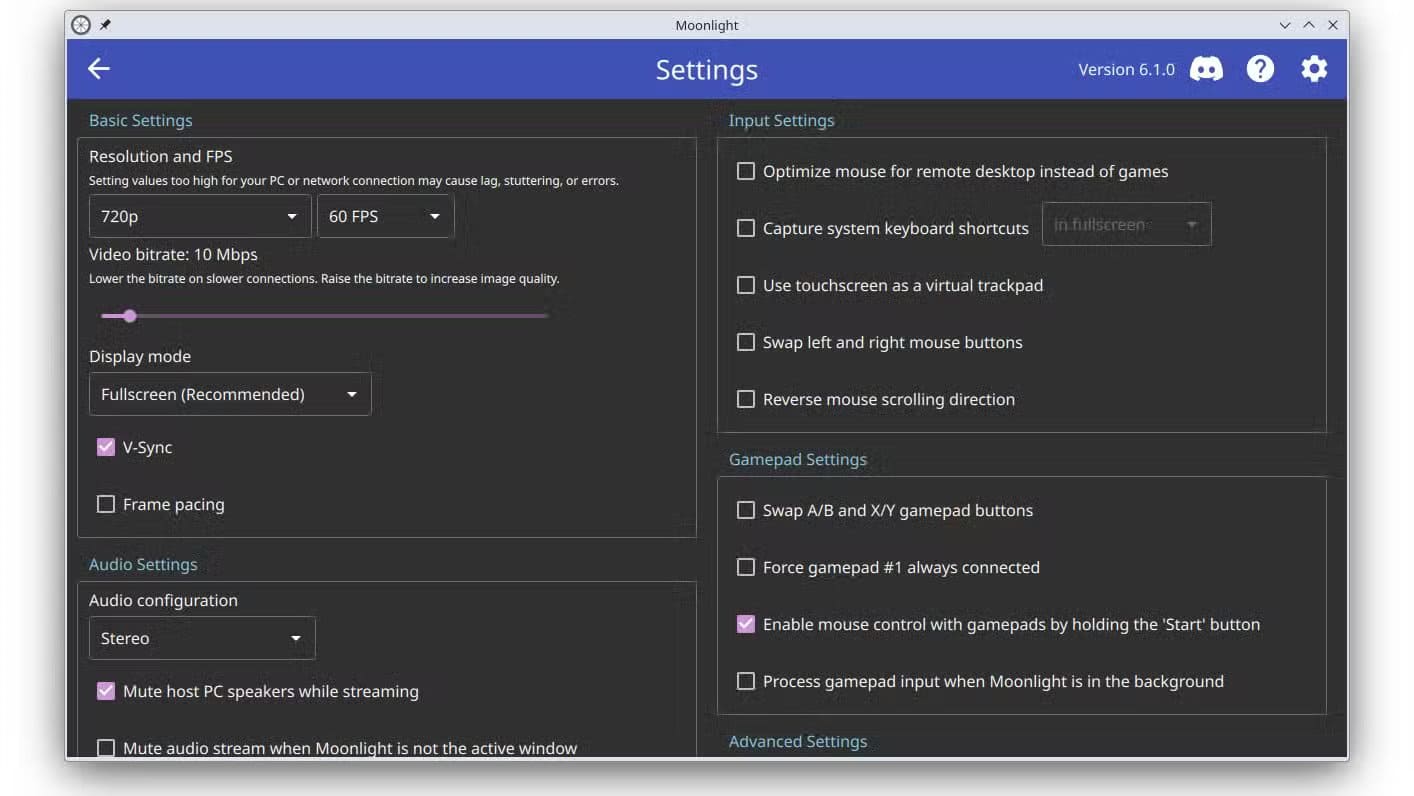Check Mute audio stream when not active window

(105, 748)
